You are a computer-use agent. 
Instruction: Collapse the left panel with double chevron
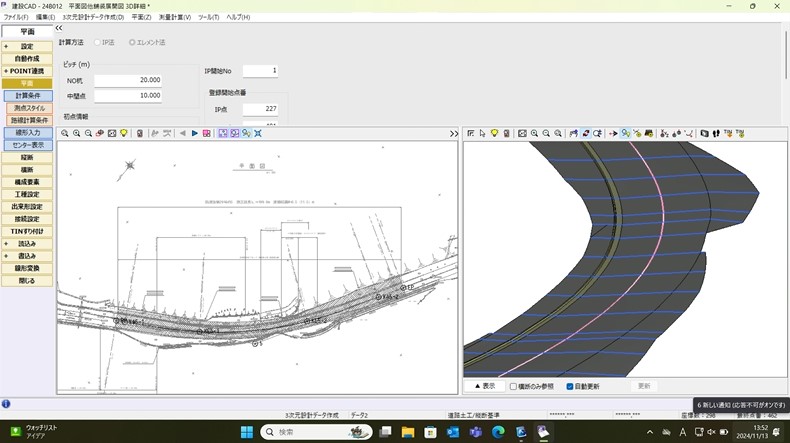[58, 28]
